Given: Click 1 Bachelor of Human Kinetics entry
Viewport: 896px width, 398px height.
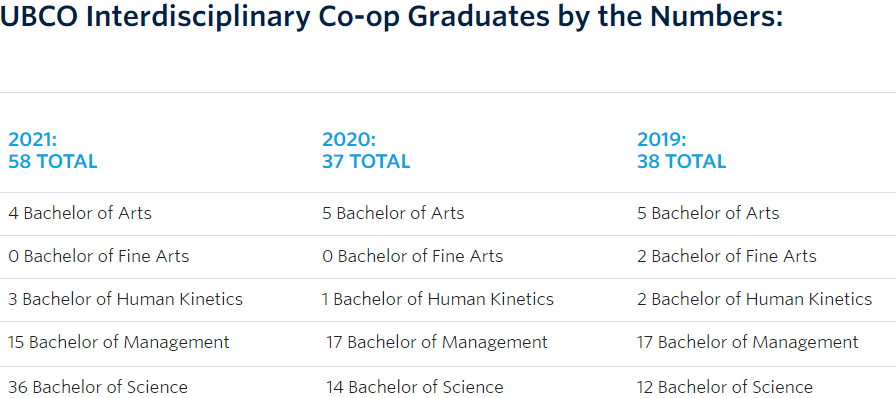Looking at the screenshot, I should pos(438,299).
